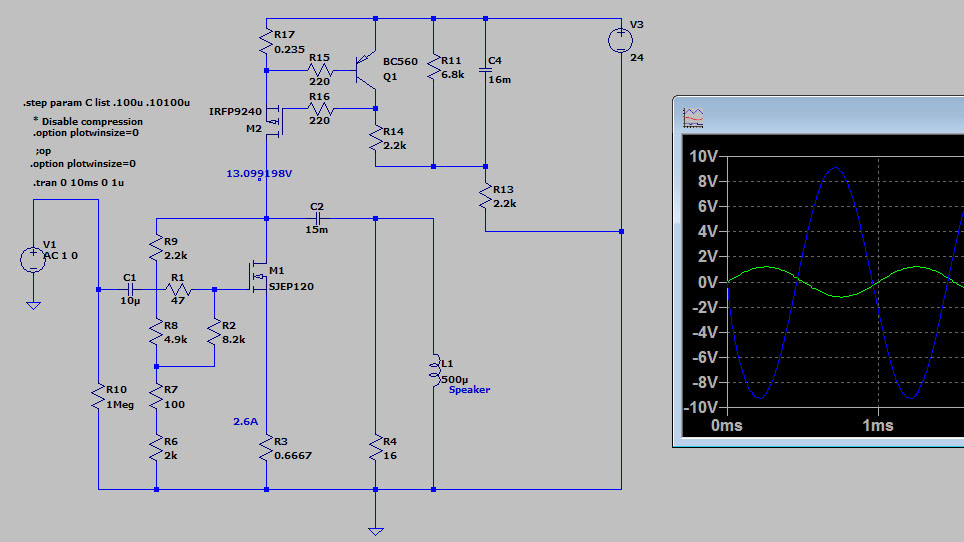Click the 0ms time axis label

pos(727,425)
